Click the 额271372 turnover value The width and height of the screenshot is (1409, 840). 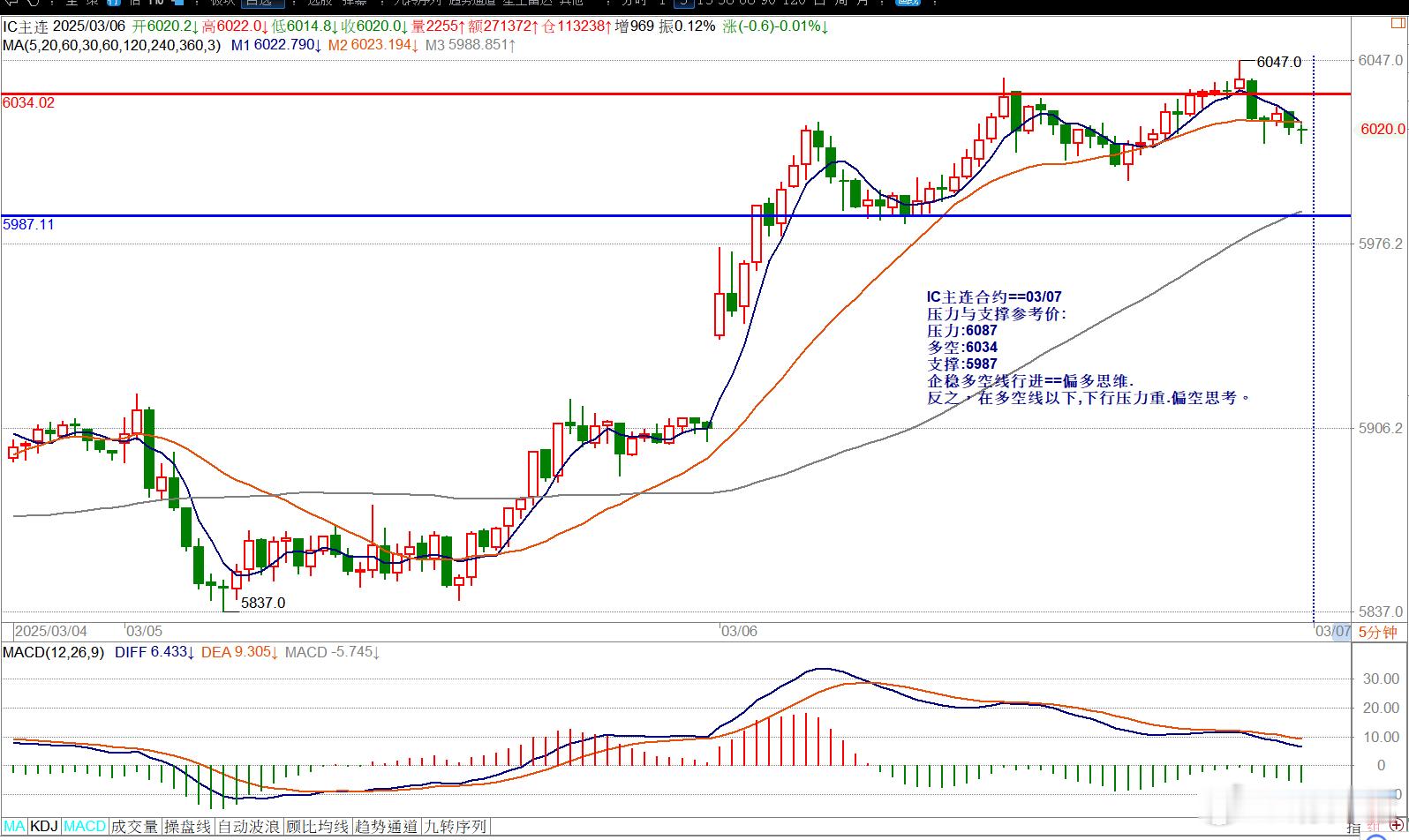502,26
